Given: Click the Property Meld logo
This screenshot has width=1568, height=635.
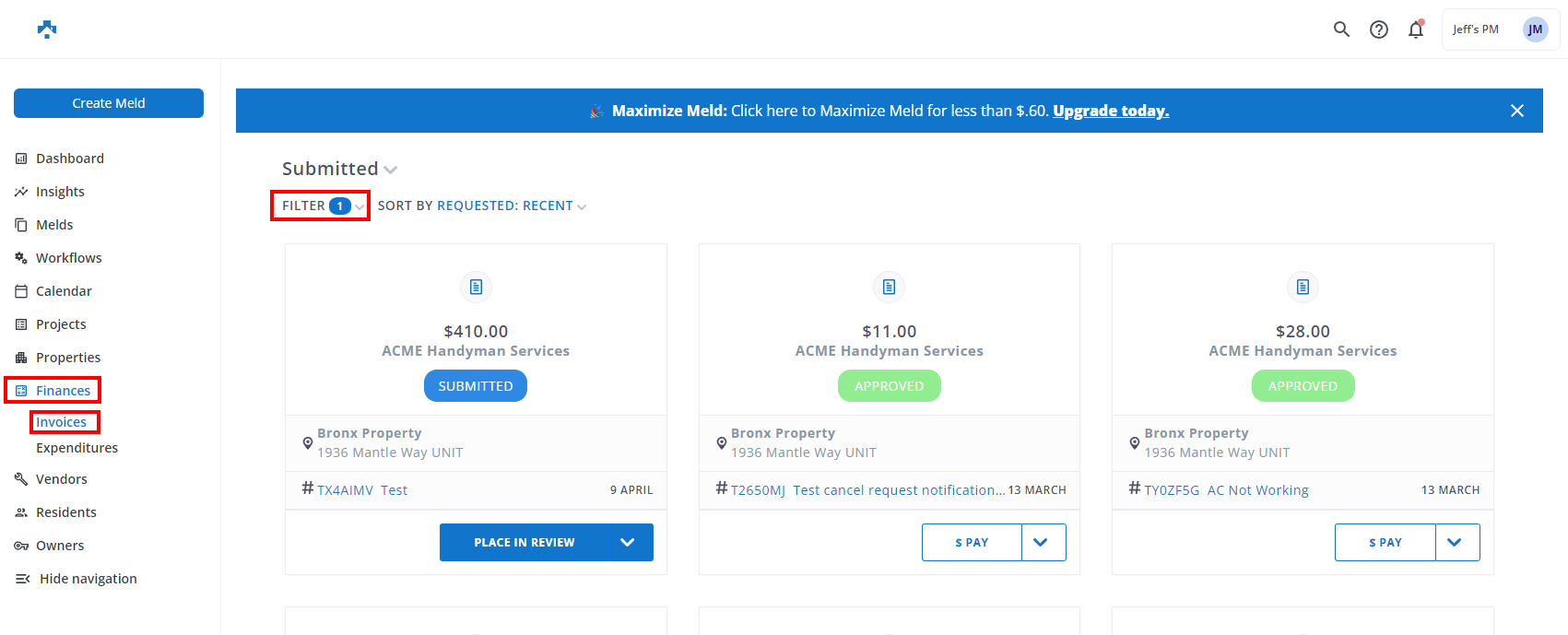Looking at the screenshot, I should 47,29.
